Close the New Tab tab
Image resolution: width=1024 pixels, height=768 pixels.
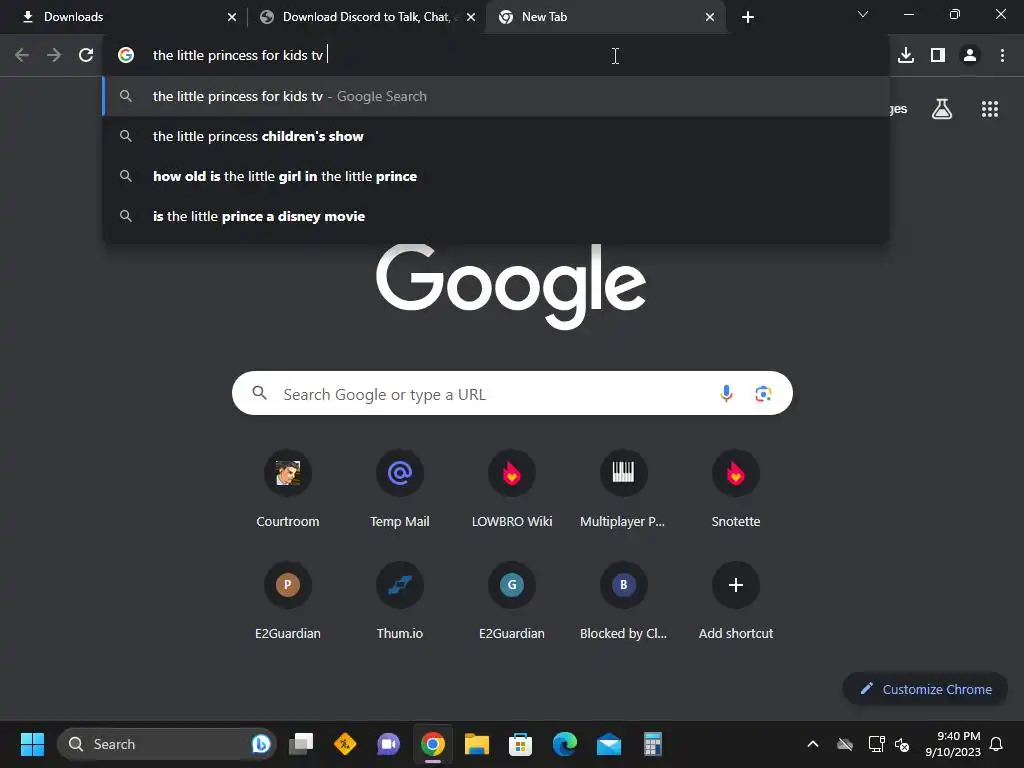click(x=710, y=17)
